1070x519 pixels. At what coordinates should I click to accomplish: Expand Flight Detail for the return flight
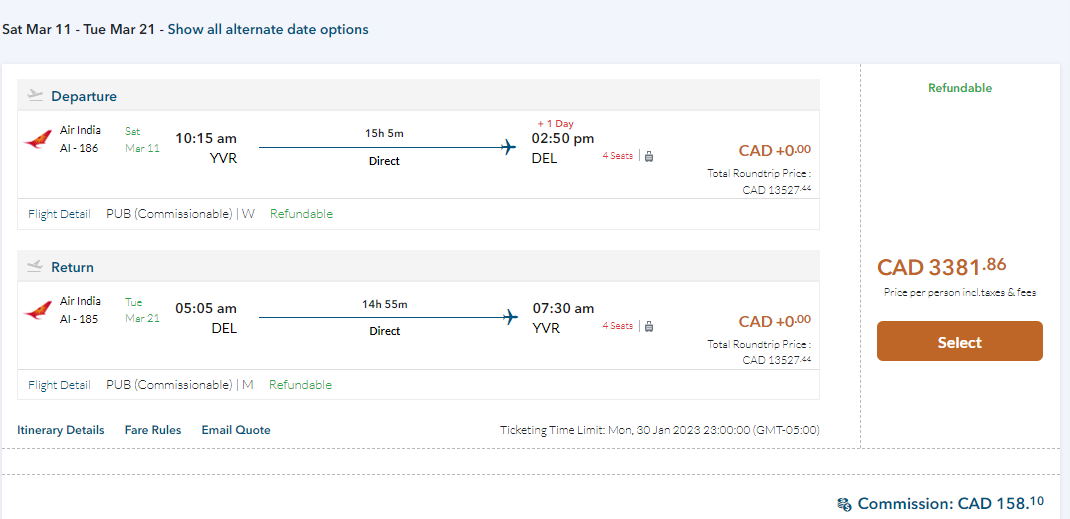59,384
